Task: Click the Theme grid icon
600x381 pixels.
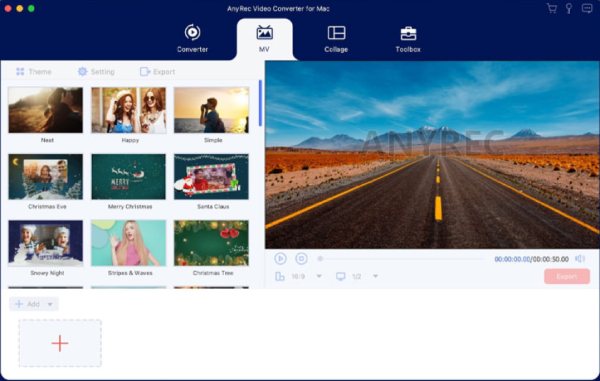Action: (20, 72)
